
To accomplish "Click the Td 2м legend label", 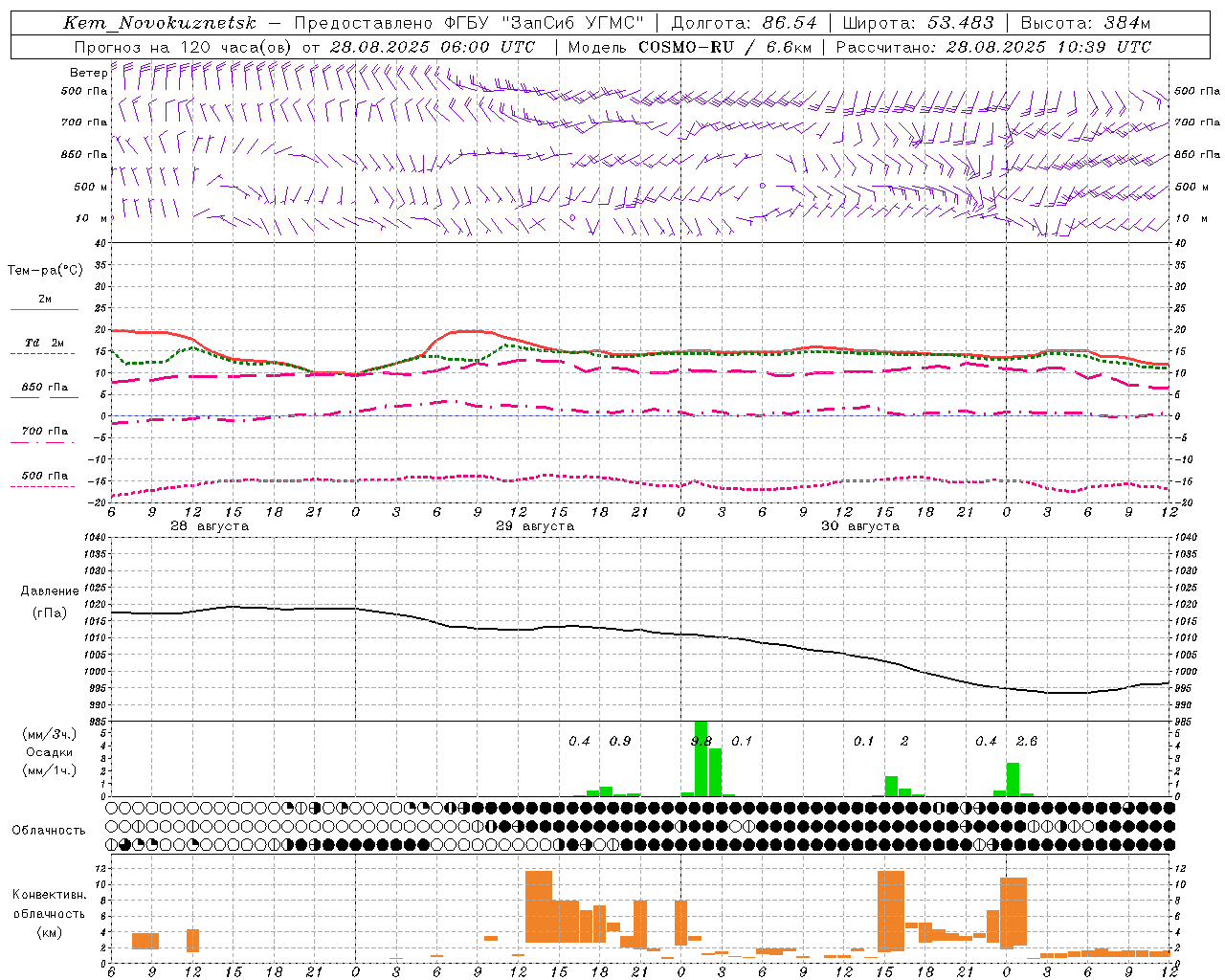I will [44, 343].
